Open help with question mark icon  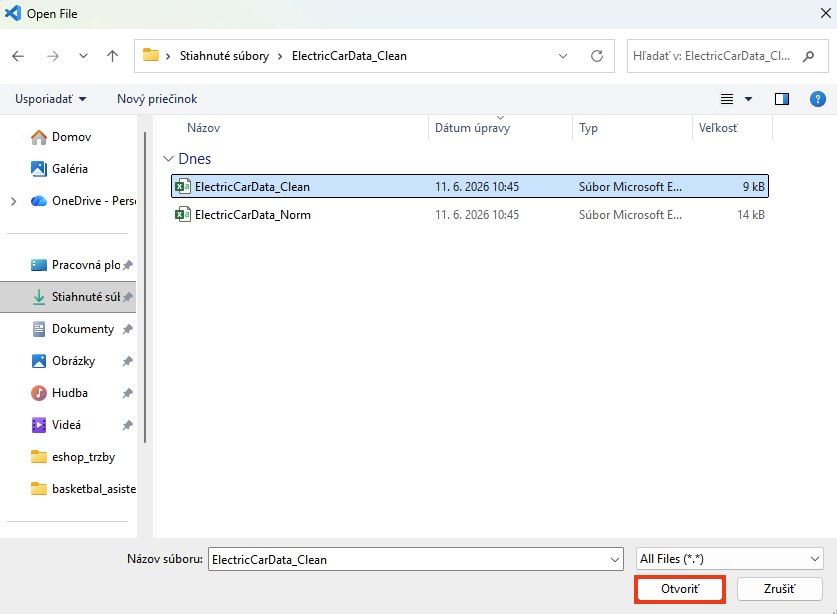(x=818, y=99)
